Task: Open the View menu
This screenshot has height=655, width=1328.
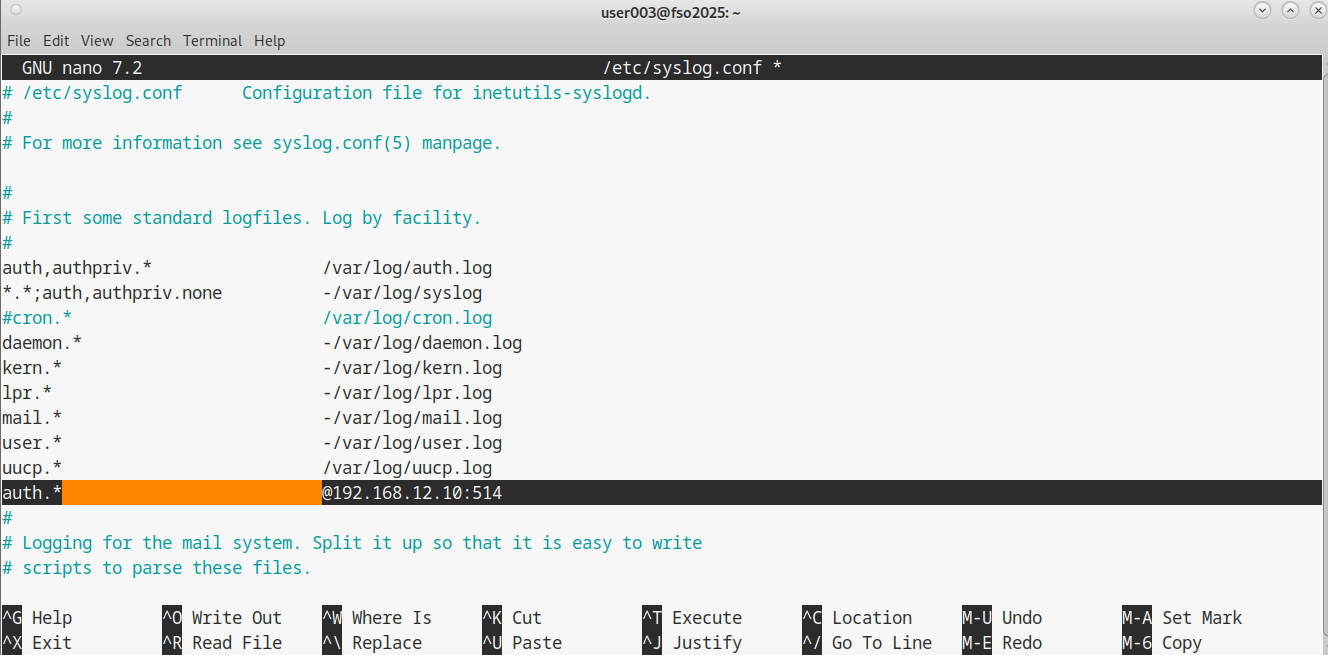Action: tap(97, 41)
